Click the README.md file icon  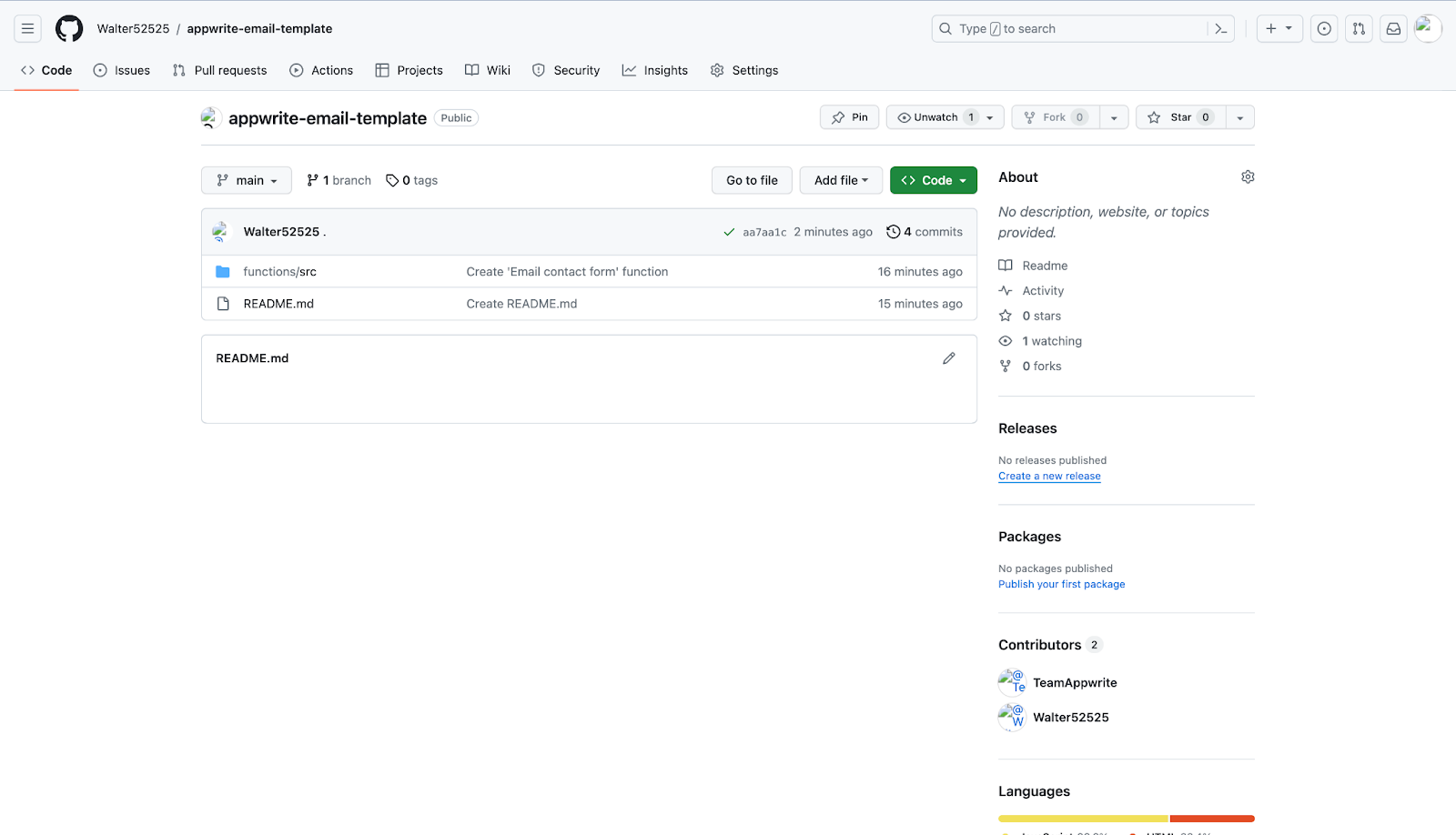pos(223,304)
